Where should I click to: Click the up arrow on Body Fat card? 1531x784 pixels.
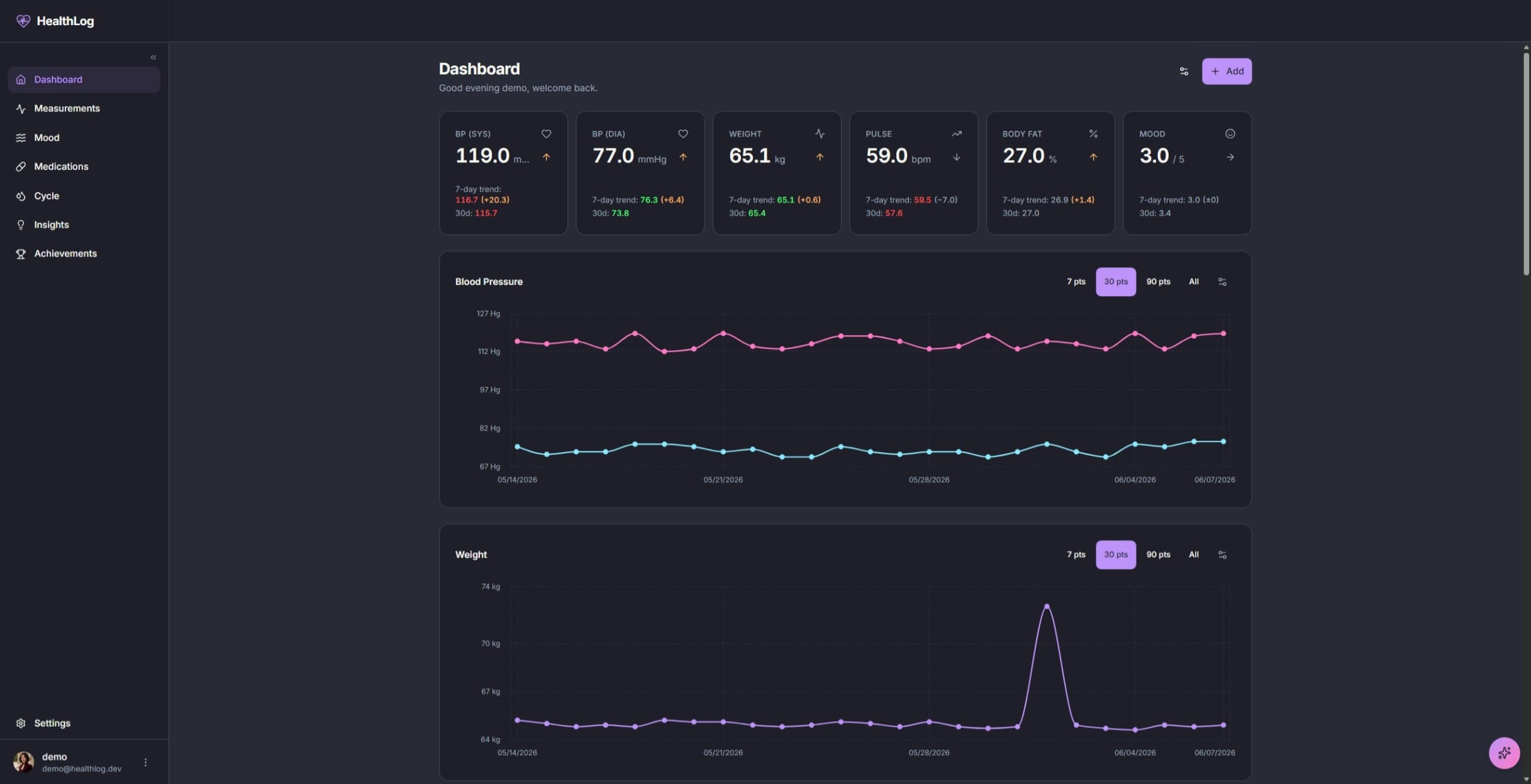click(x=1093, y=157)
